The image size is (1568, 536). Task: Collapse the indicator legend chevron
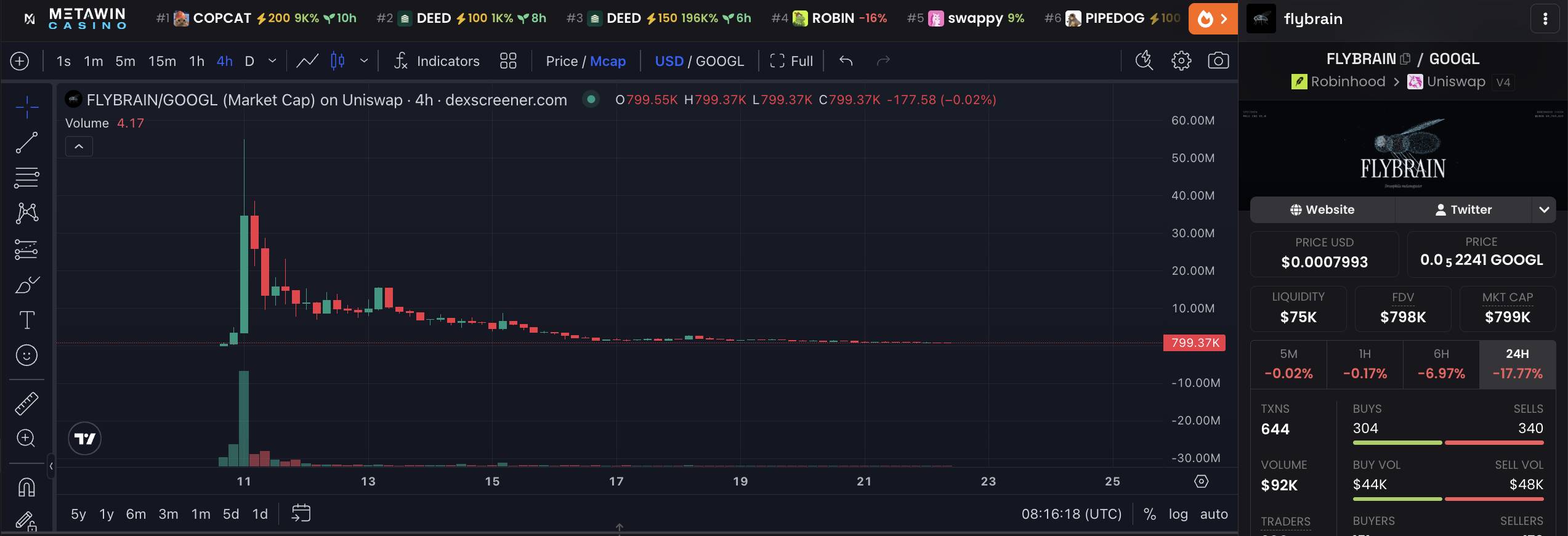click(79, 147)
